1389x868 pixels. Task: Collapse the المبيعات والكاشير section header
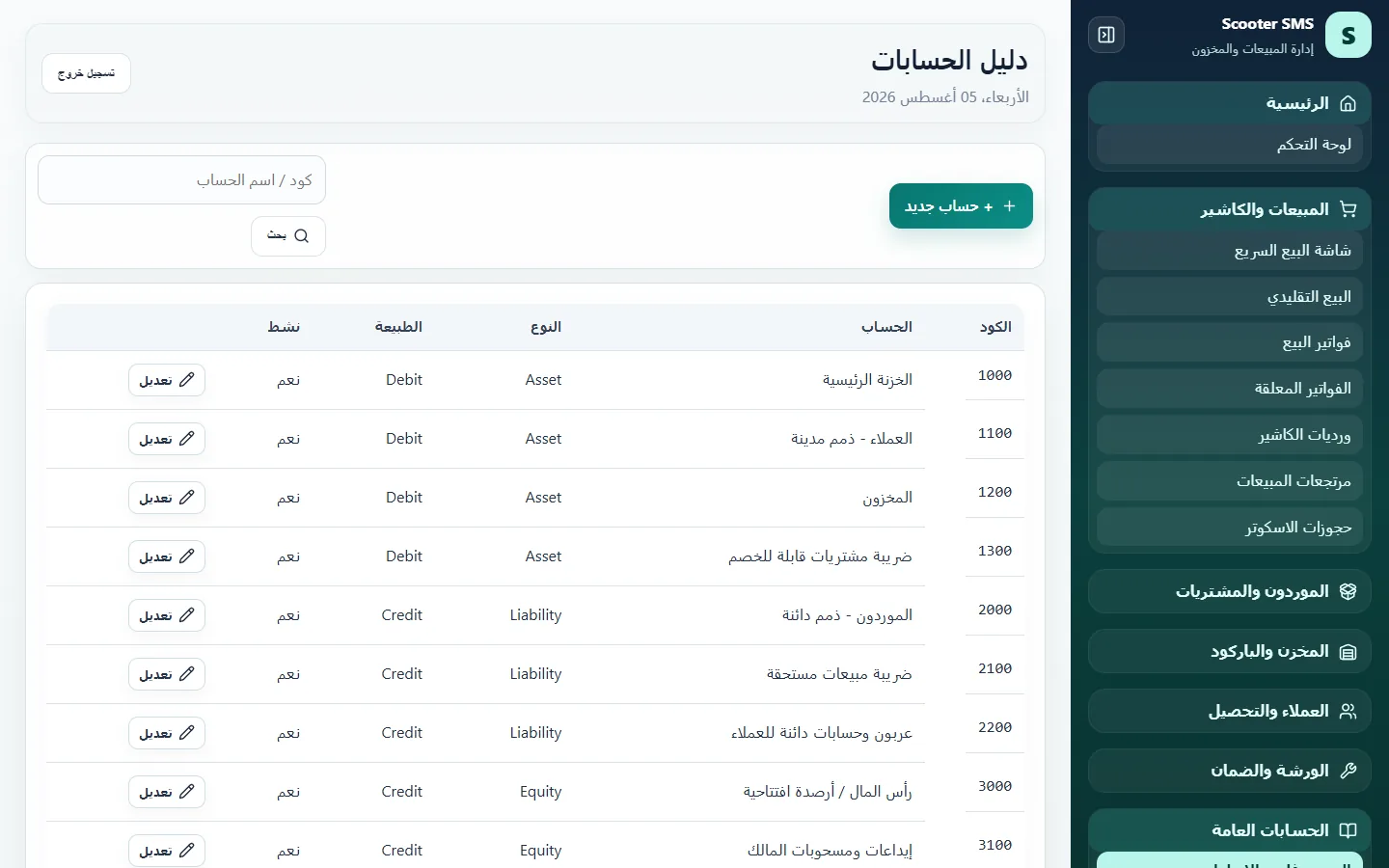(x=1230, y=209)
